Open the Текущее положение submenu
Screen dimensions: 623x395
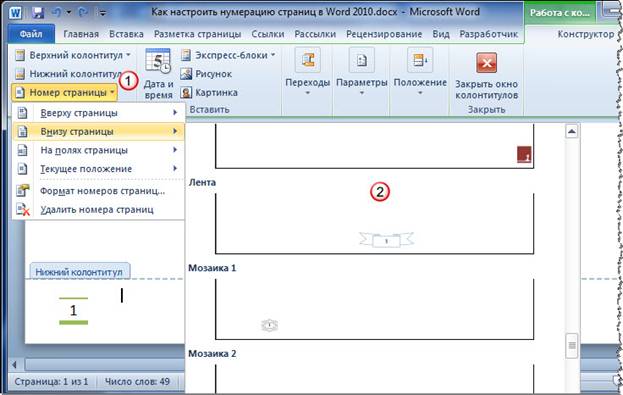[x=98, y=169]
